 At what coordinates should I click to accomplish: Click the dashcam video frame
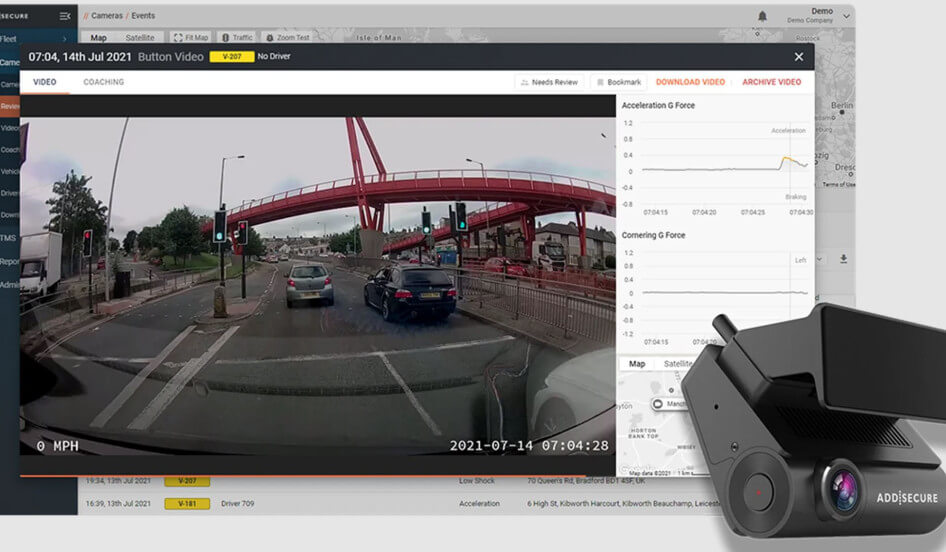click(318, 286)
